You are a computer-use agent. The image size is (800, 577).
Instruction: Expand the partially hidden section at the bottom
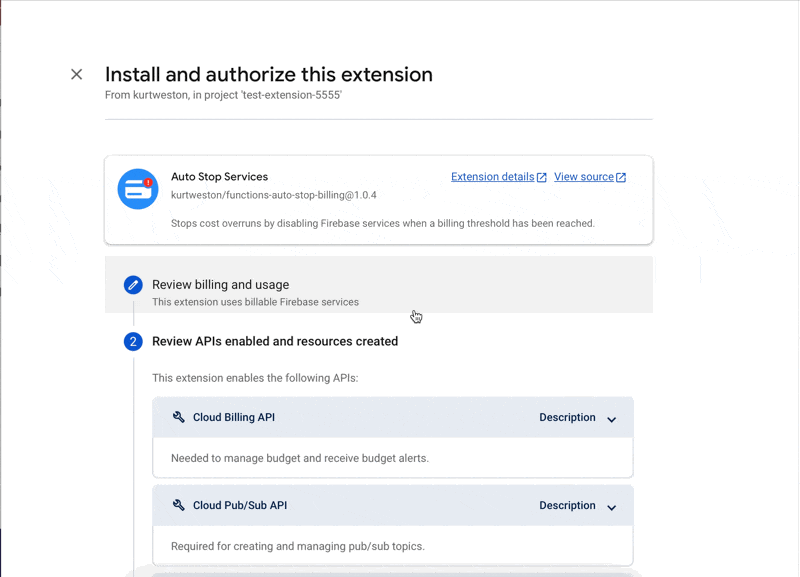pos(393,572)
